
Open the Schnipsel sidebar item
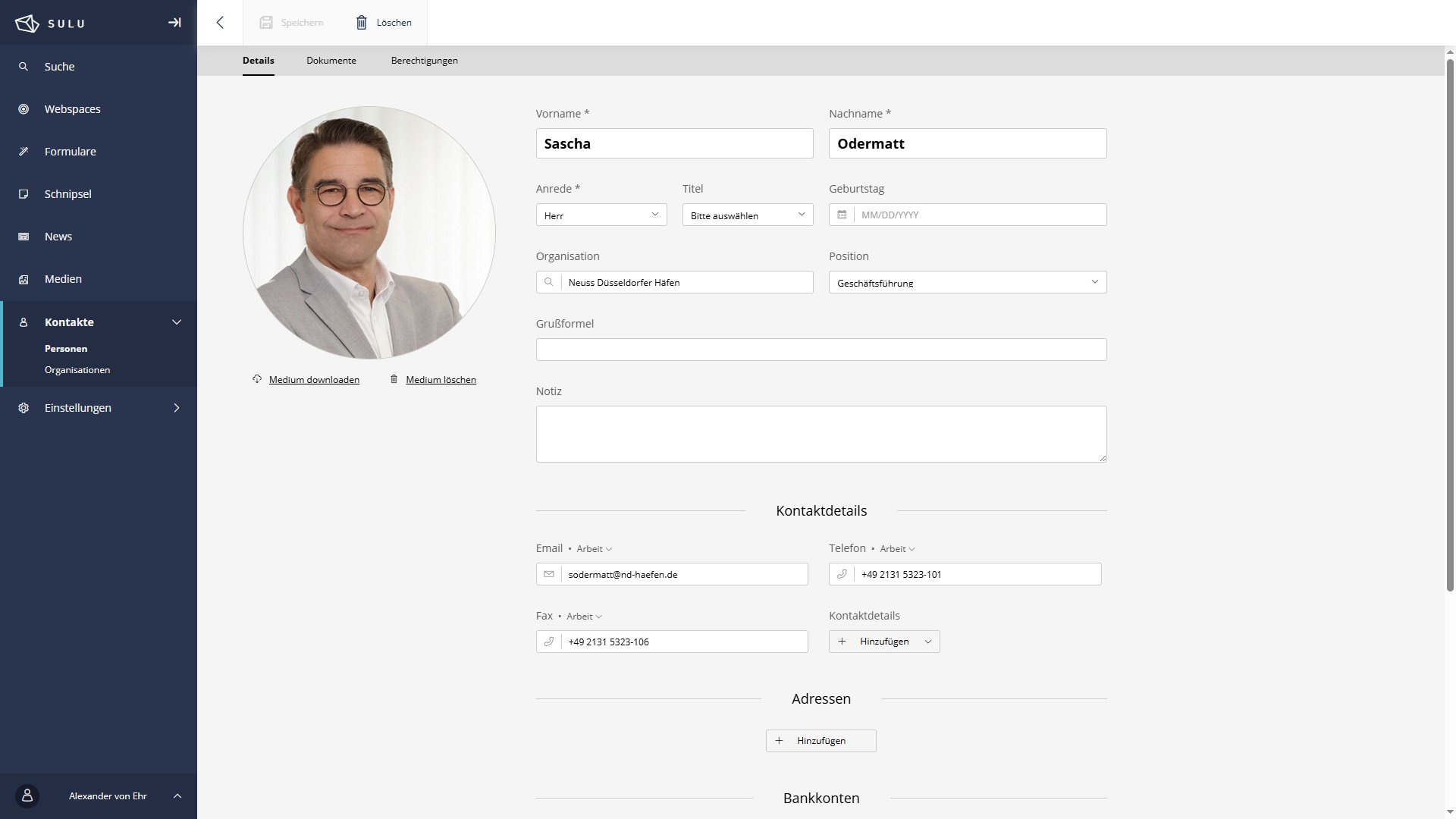pos(67,194)
